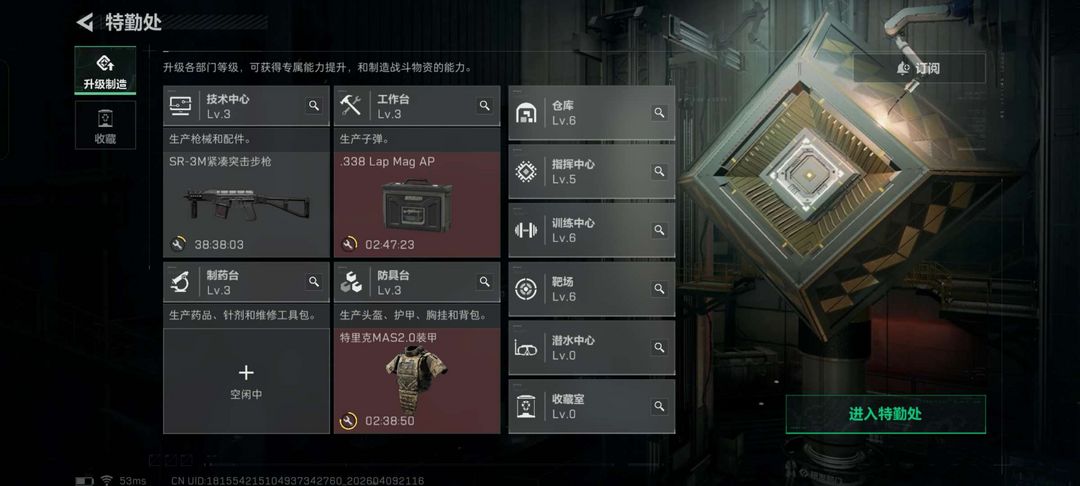Select the SR-3M rifle production slot

click(247, 204)
